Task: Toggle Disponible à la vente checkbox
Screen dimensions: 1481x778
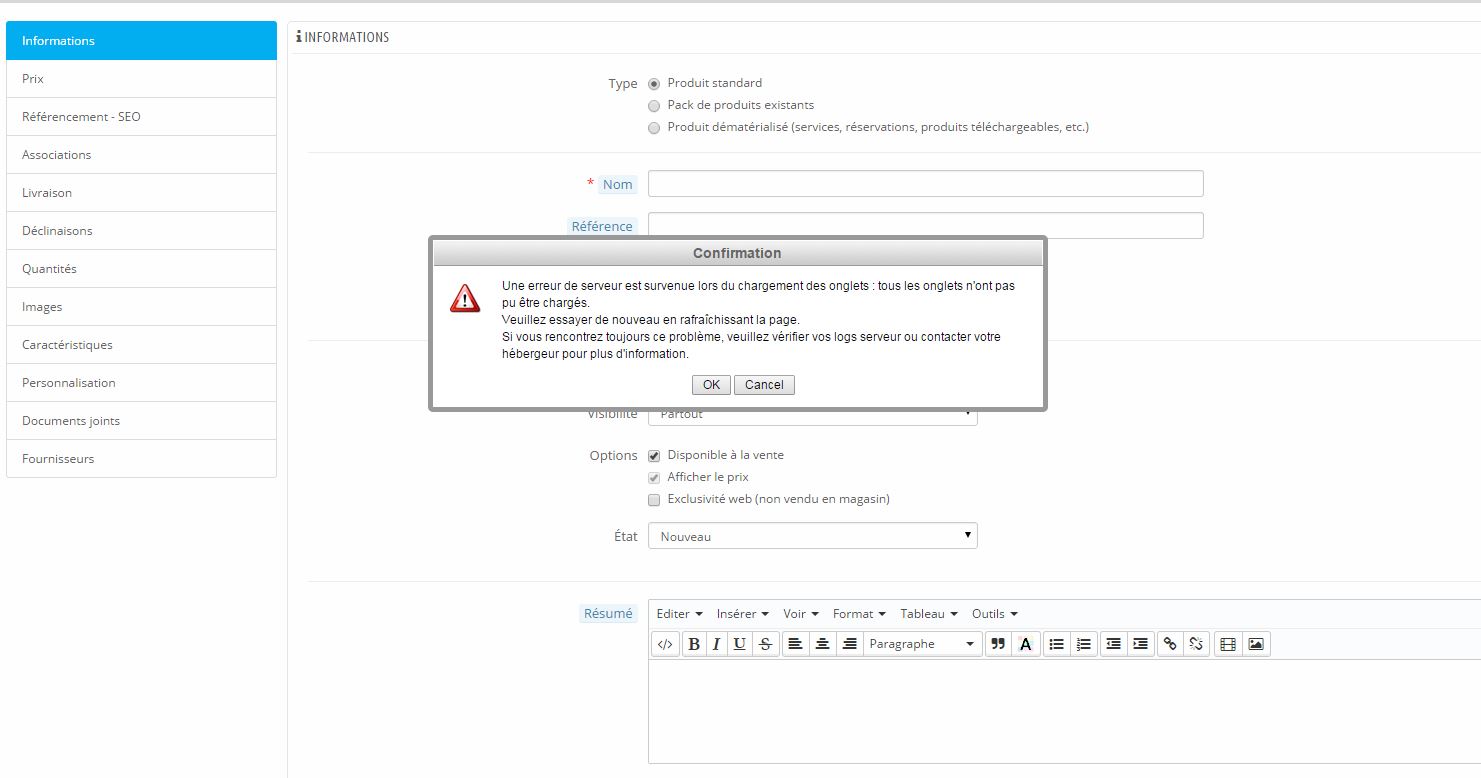Action: pyautogui.click(x=654, y=456)
